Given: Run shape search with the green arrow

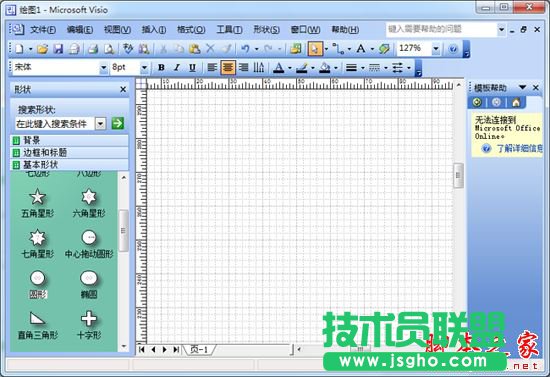Looking at the screenshot, I should click(118, 123).
